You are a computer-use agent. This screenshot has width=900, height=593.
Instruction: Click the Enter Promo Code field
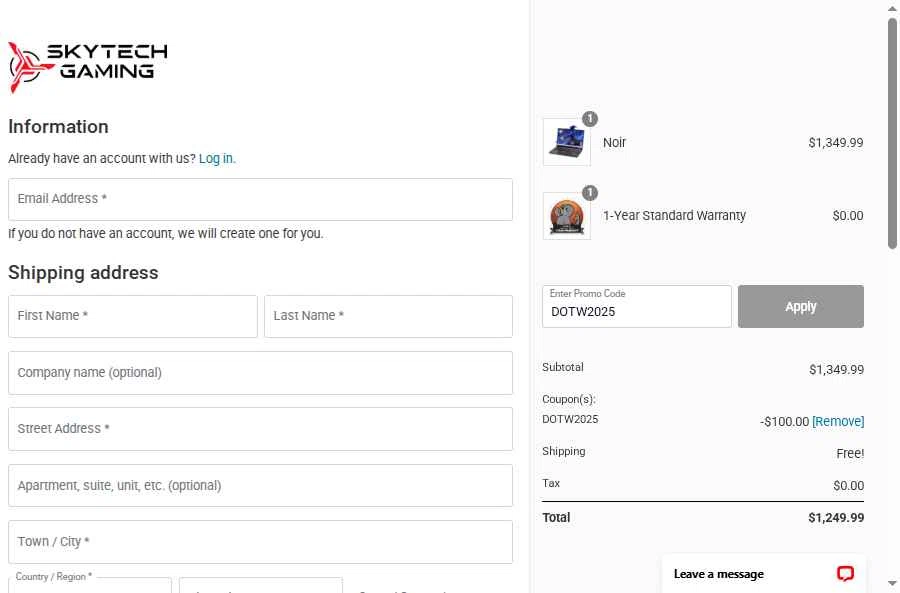pos(637,307)
